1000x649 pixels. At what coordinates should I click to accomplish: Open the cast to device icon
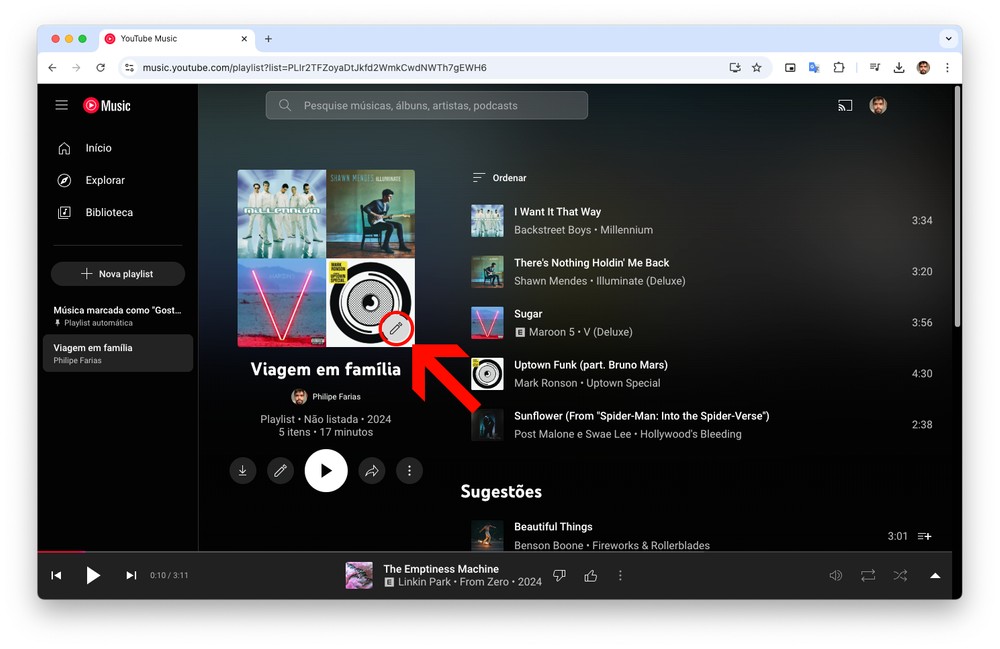pyautogui.click(x=845, y=106)
